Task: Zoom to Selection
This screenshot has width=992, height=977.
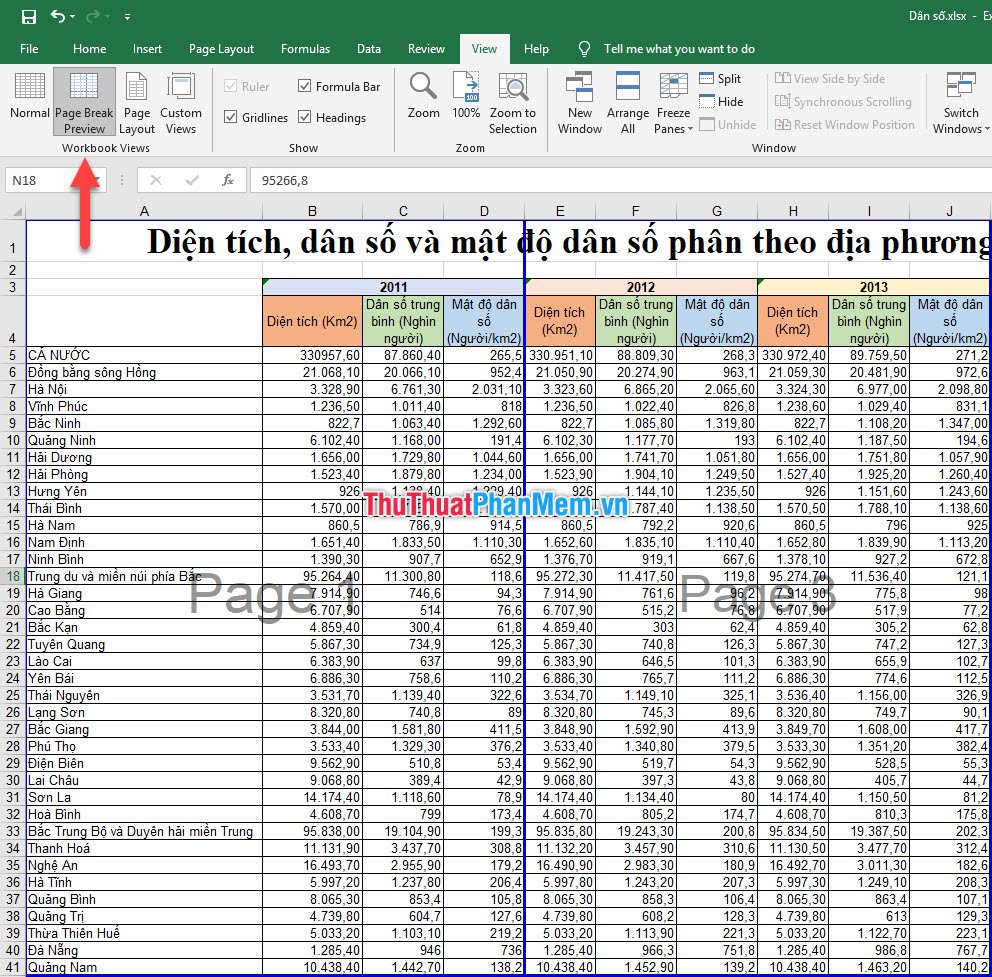Action: click(x=512, y=101)
